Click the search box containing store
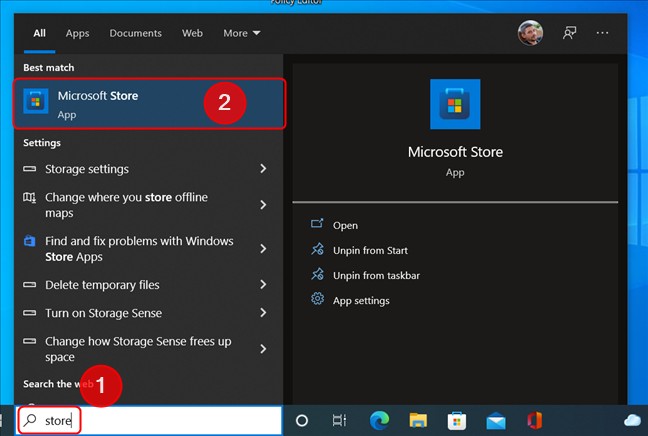 pos(150,420)
